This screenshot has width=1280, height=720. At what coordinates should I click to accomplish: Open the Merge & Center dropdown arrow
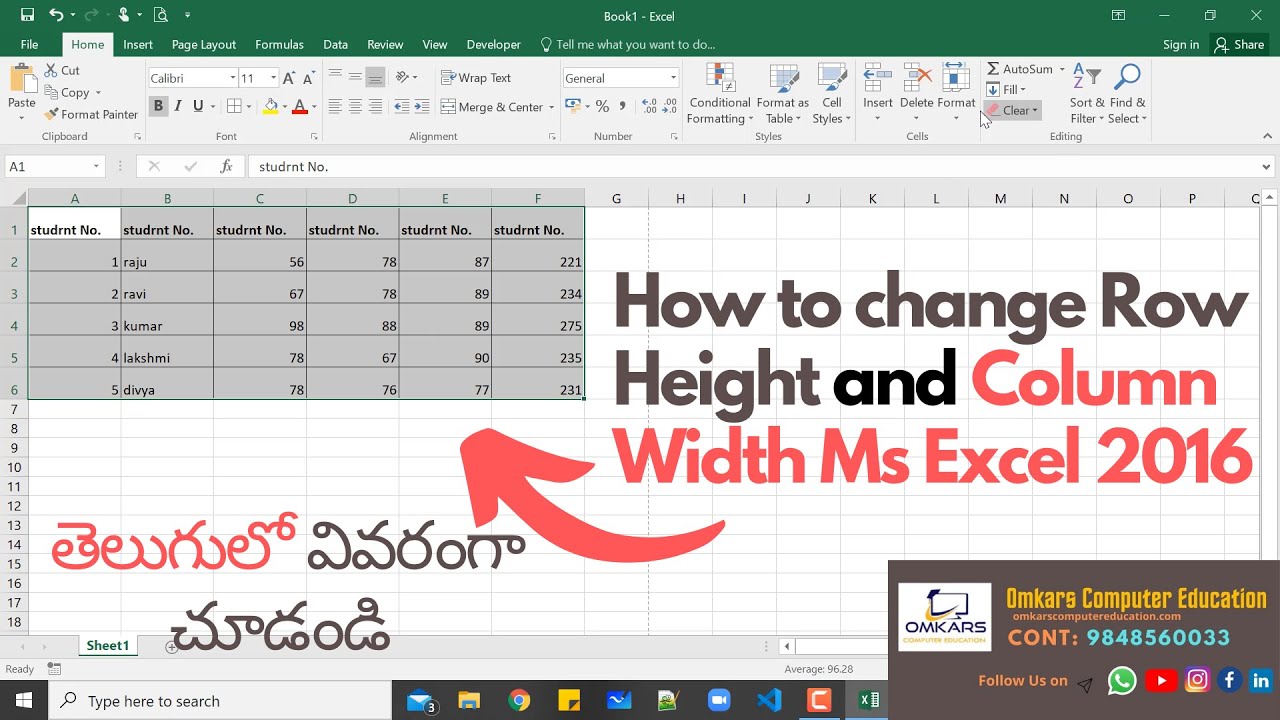pyautogui.click(x=552, y=107)
